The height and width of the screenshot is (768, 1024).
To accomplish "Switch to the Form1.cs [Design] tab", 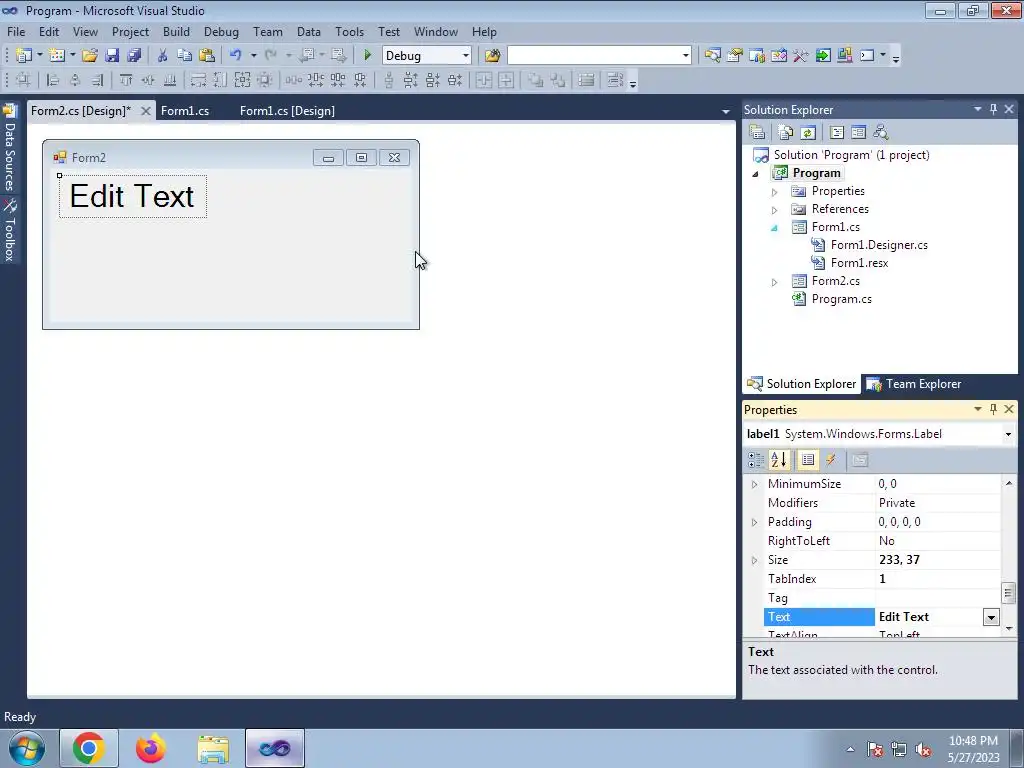I will click(x=287, y=111).
